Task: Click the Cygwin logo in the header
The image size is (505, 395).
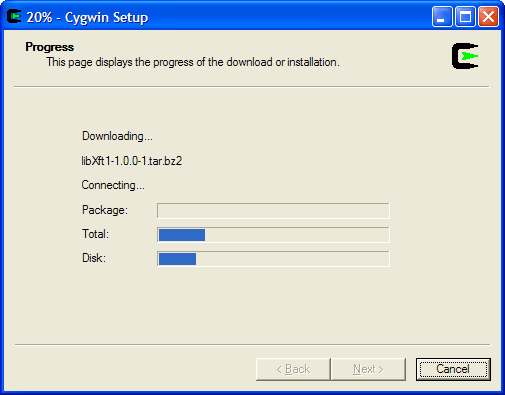Action: 465,56
